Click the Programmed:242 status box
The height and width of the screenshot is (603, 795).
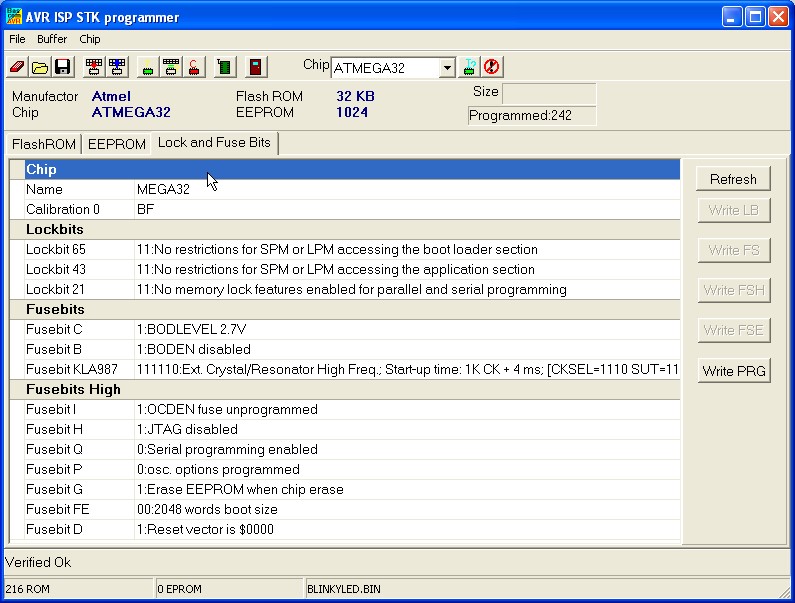[532, 116]
